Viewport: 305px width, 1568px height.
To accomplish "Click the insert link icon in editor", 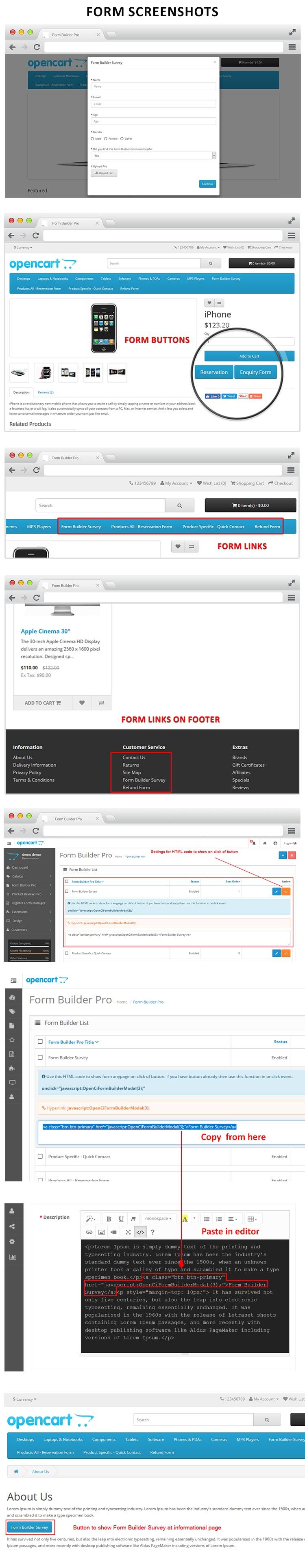I will (89, 1232).
